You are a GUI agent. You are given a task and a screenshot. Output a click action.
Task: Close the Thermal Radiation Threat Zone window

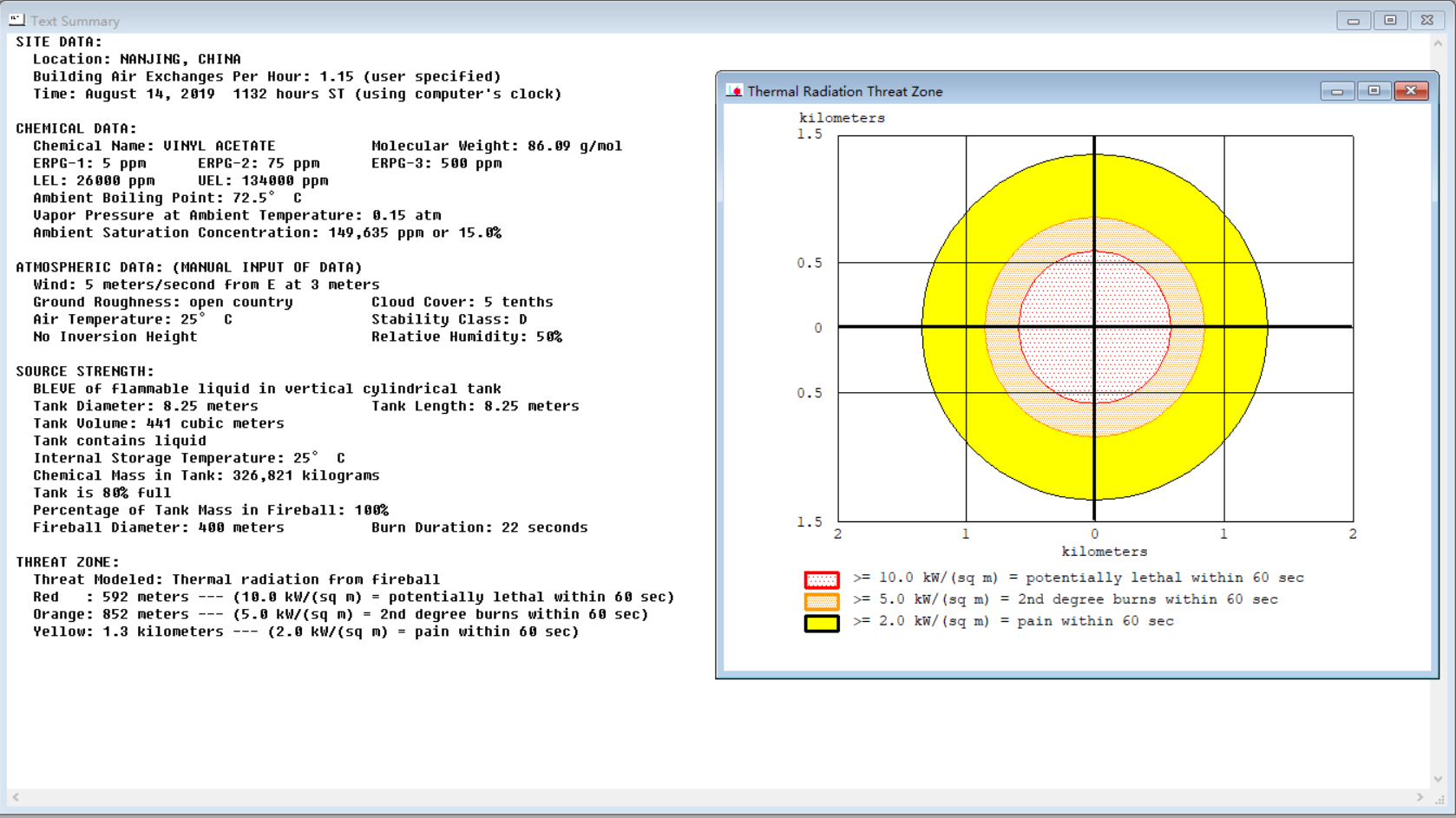(1411, 91)
